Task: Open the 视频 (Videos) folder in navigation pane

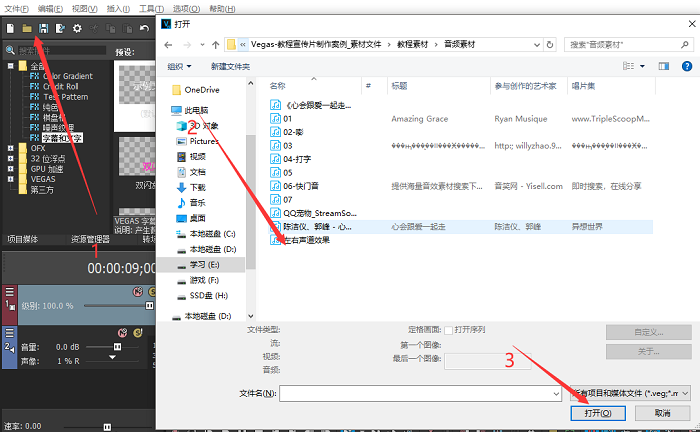Action: [191, 157]
